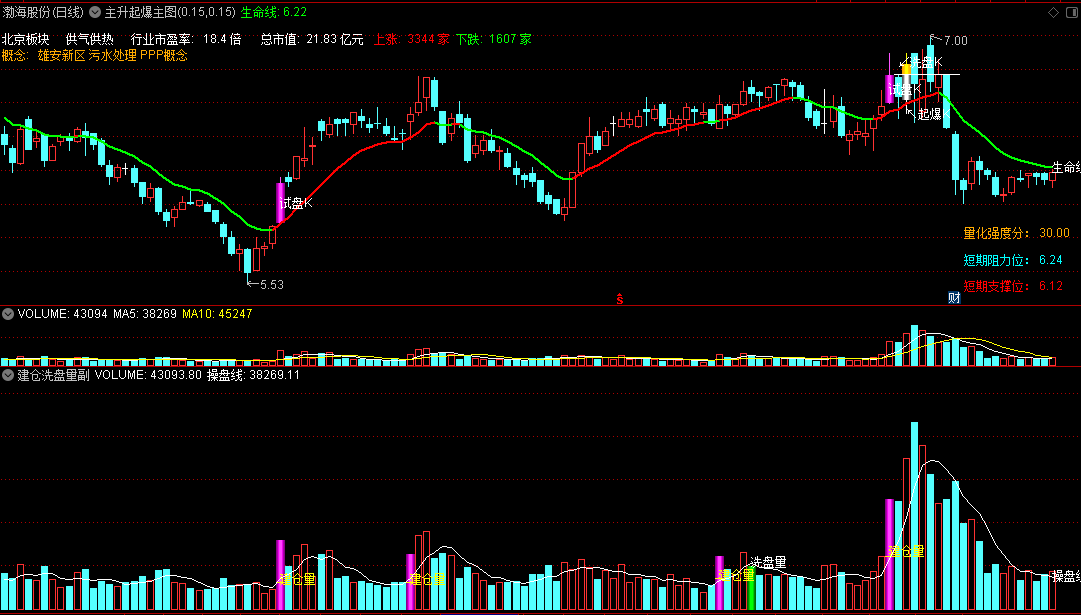The image size is (1081, 615).
Task: Collapse the 建仓洗盘量副 panel chevron
Action: (x=8, y=375)
